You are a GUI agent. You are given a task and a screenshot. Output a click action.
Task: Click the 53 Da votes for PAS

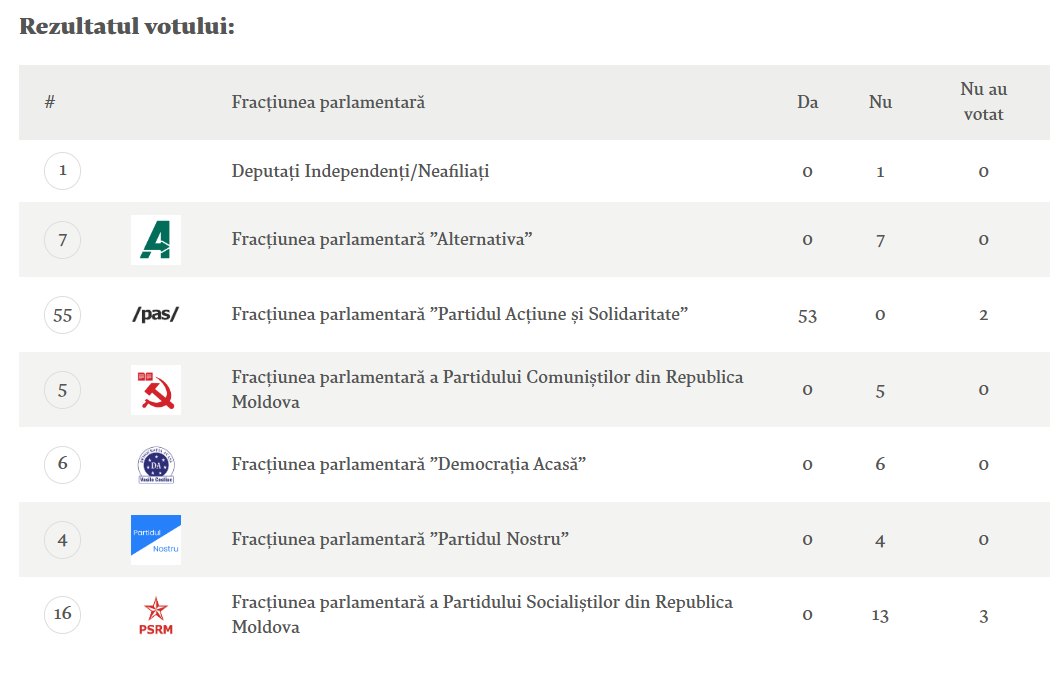point(807,316)
